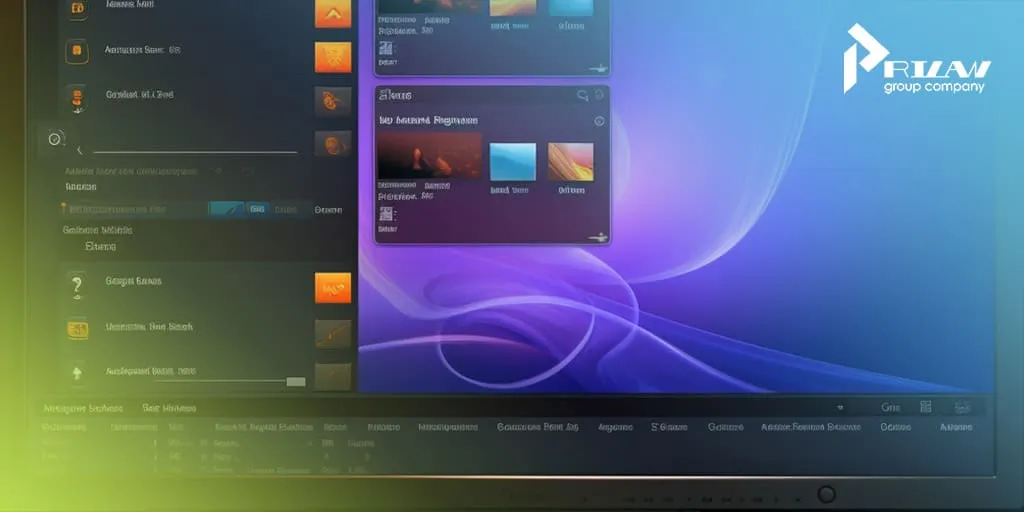Click the up-arrow icon in the bottom sidebar row
The width and height of the screenshot is (1024, 512).
click(77, 372)
